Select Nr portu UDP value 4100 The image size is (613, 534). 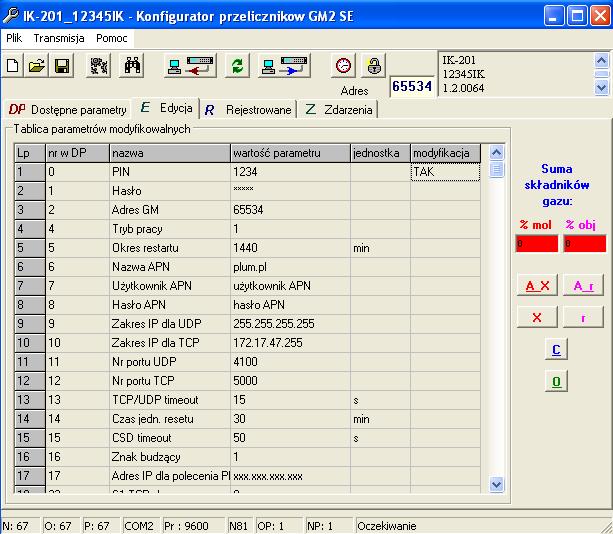[290, 362]
